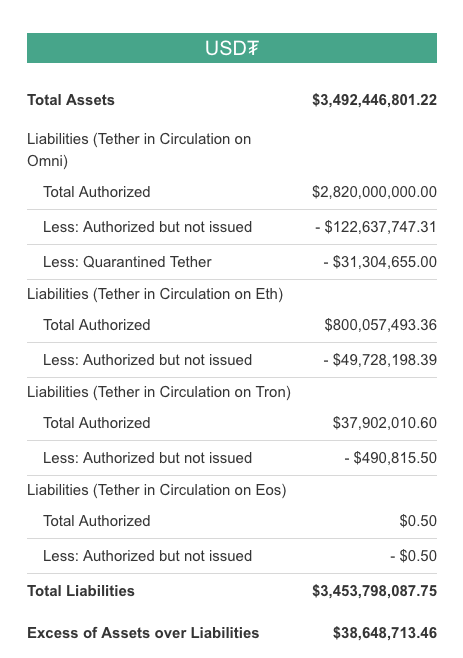Select Eth Total Authorized $800,057,493.36 value
This screenshot has width=463, height=658.
381,325
